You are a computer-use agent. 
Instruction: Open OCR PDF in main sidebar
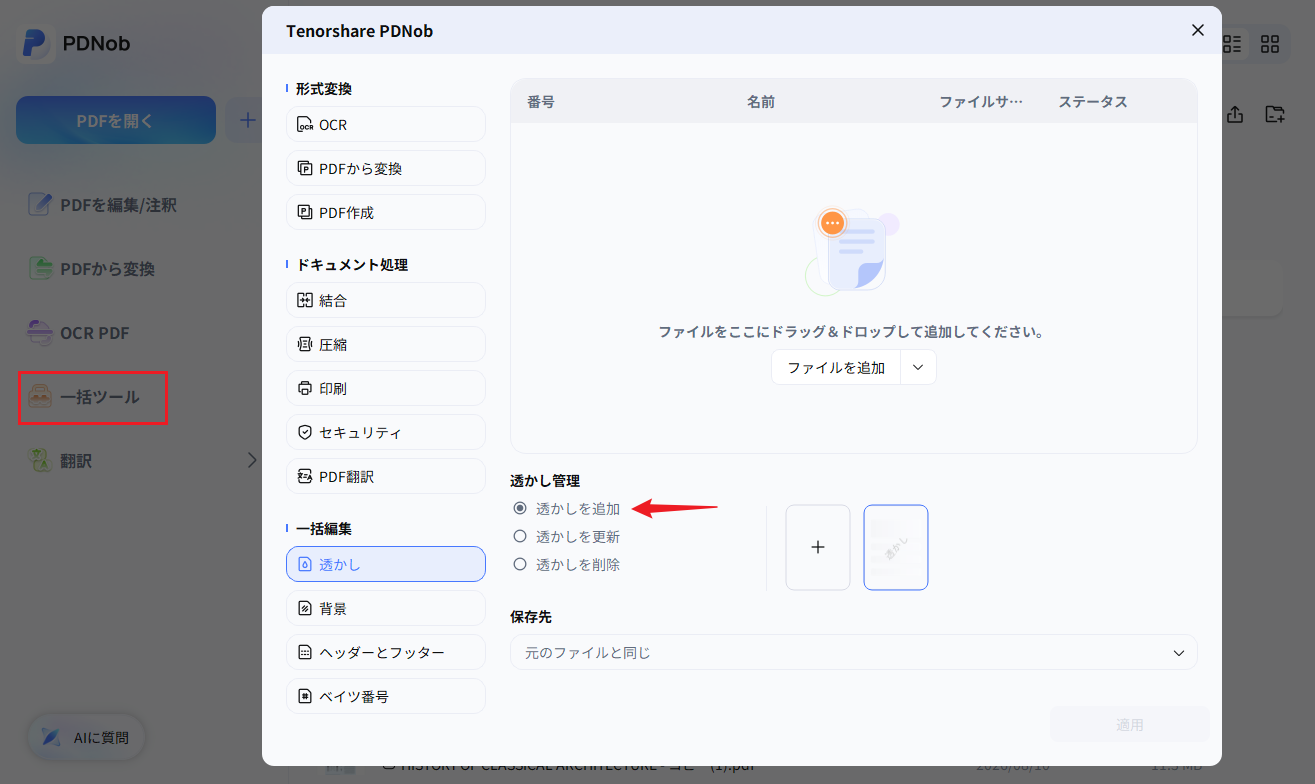[x=80, y=333]
